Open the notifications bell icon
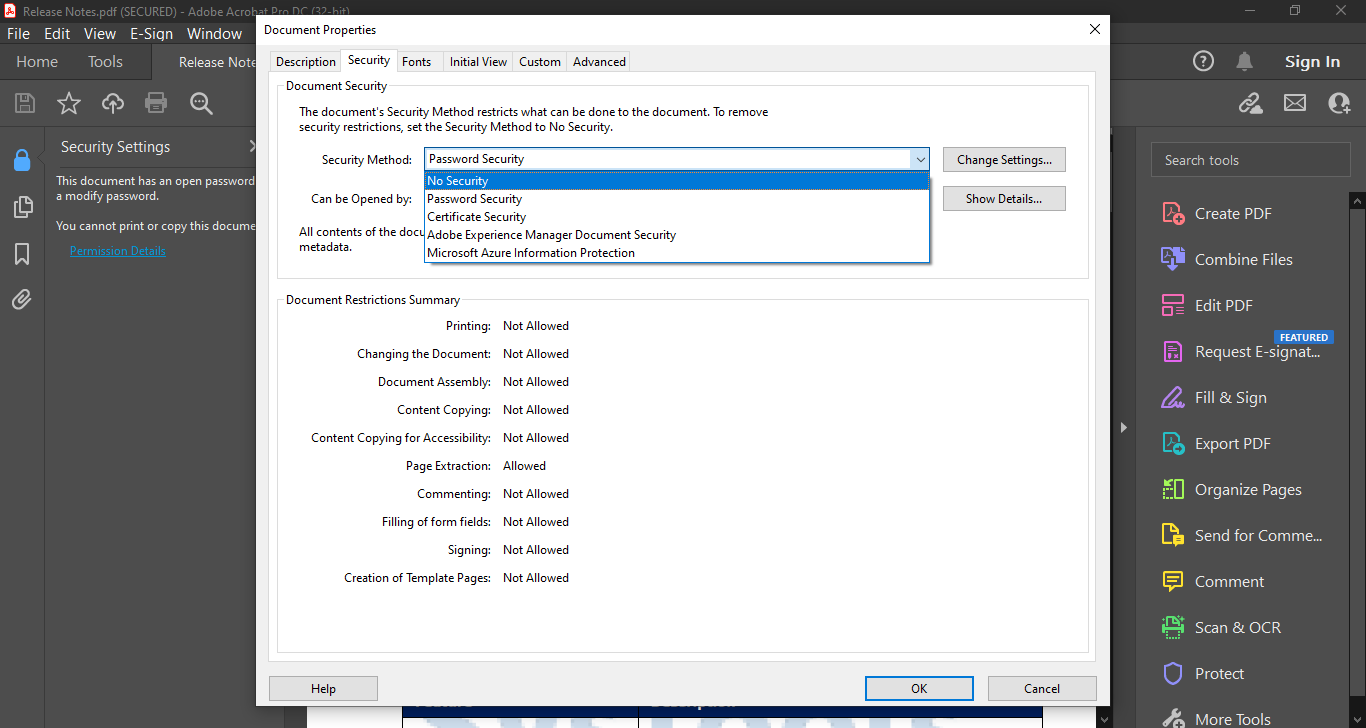1366x728 pixels. click(1244, 61)
